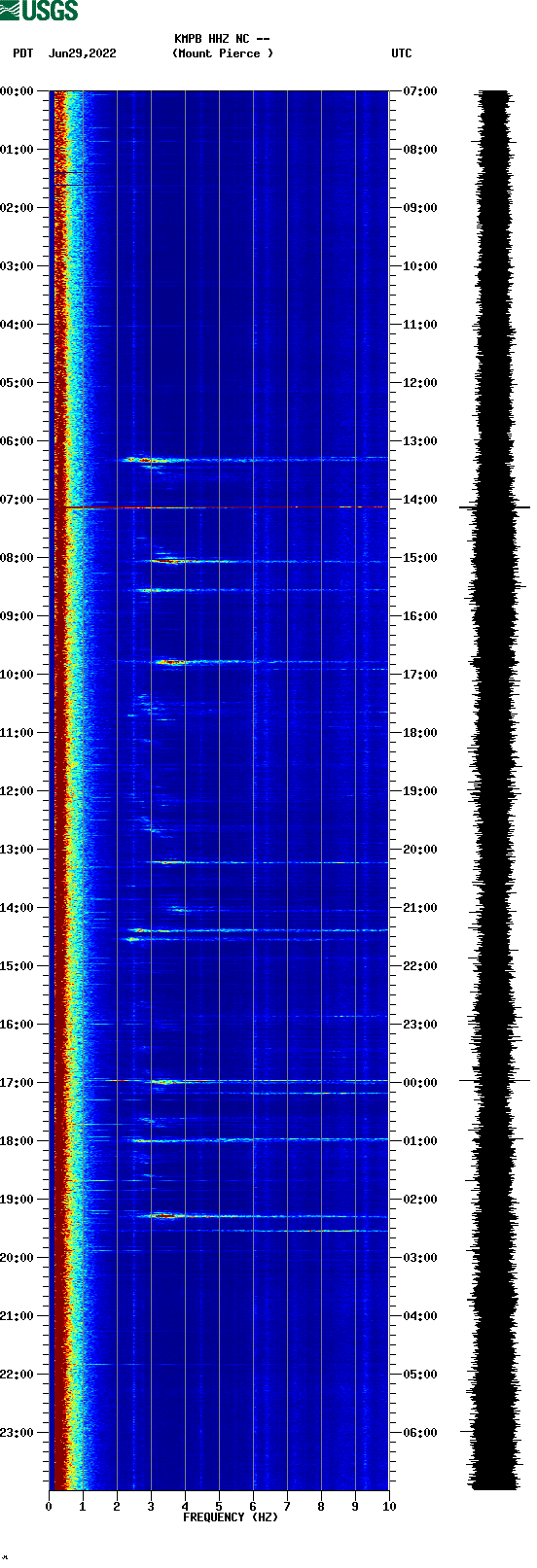
Task: Click the '1' frequency axis tick label
Action: [83, 1507]
